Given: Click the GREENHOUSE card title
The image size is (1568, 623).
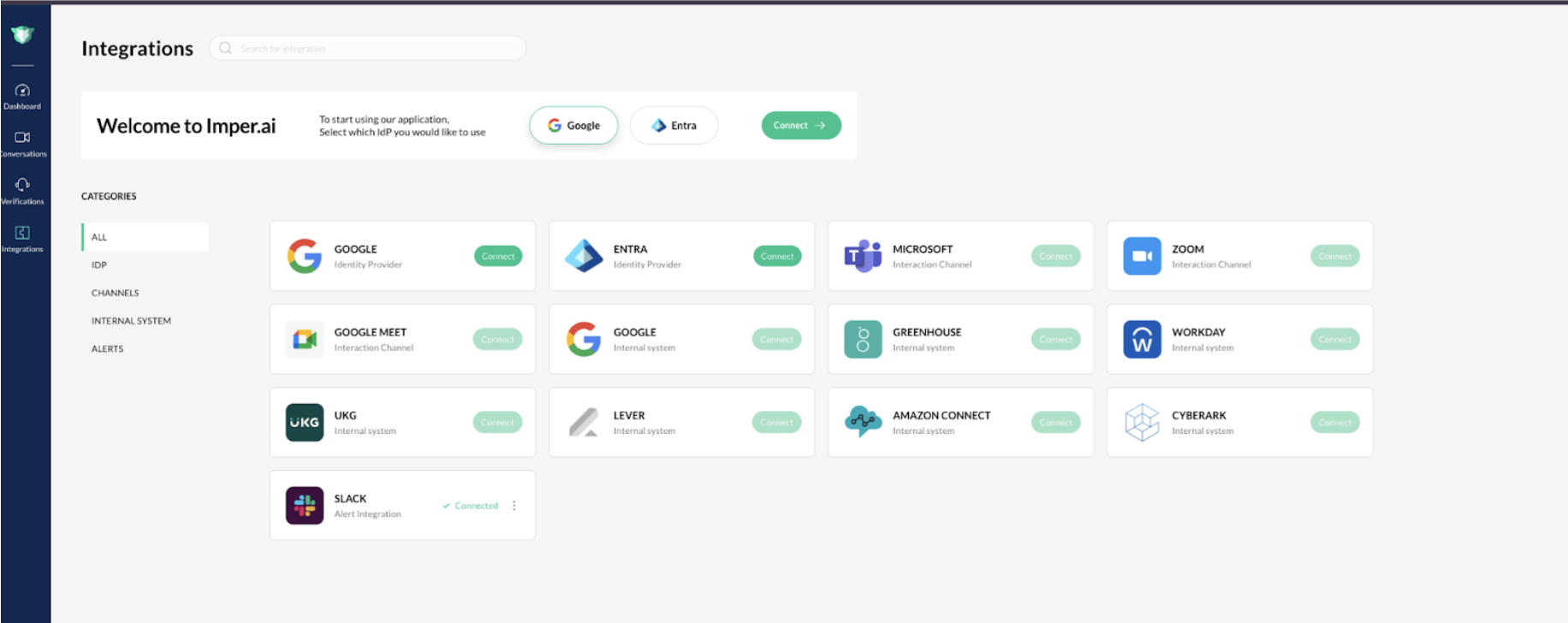Looking at the screenshot, I should pyautogui.click(x=927, y=332).
